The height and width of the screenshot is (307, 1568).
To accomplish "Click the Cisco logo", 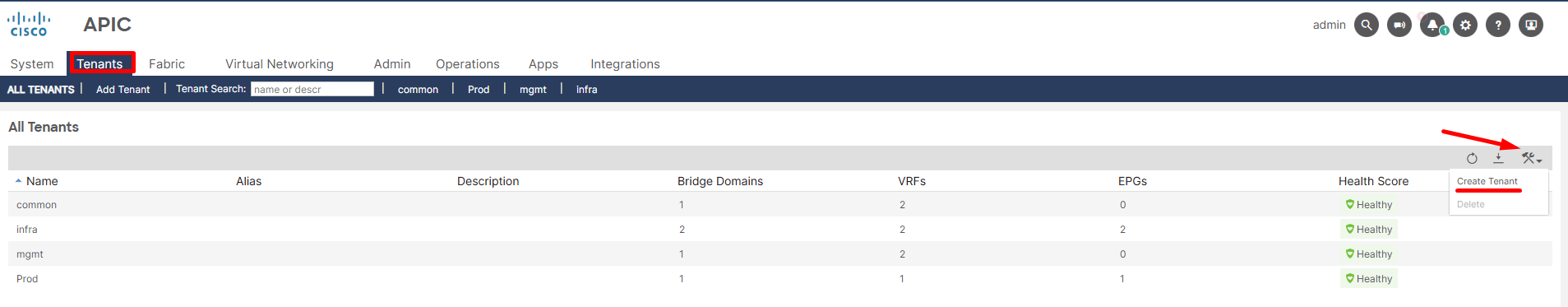I will [30, 24].
